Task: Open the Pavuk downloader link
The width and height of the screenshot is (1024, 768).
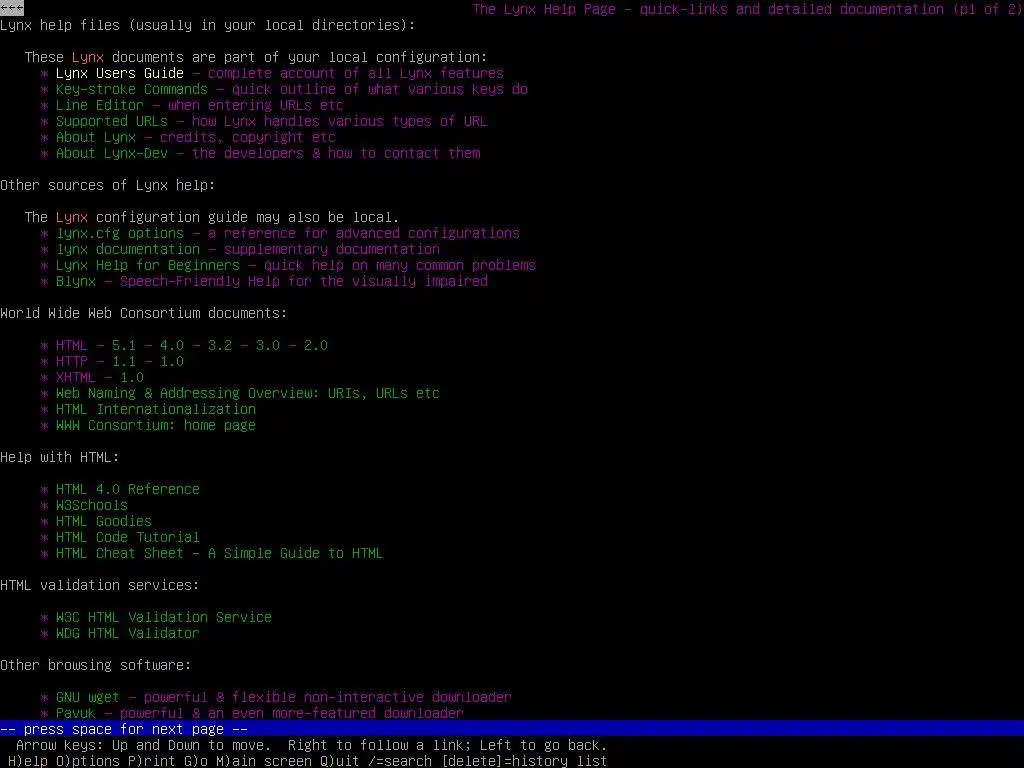Action: [75, 713]
